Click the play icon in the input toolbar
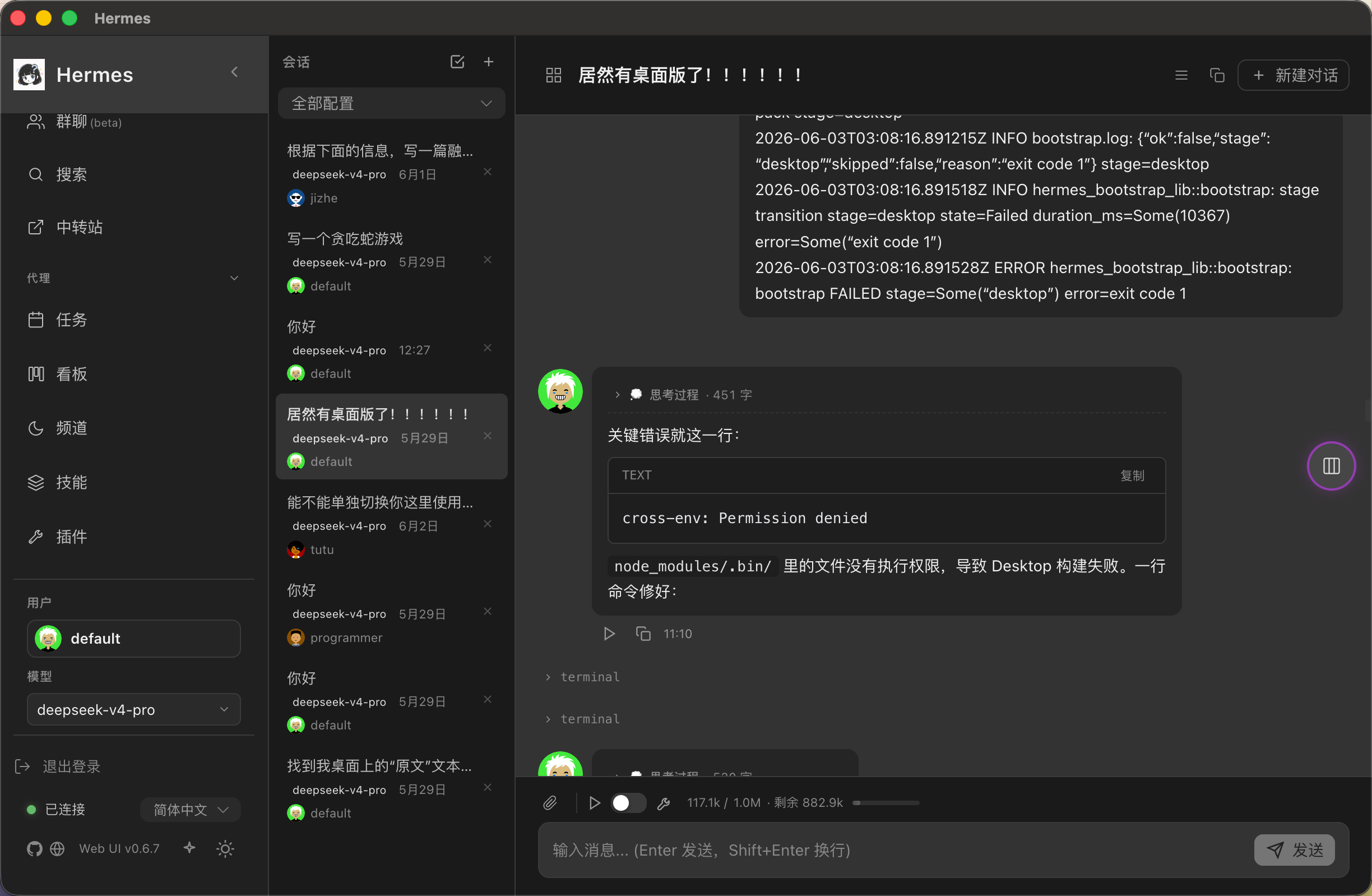1372x896 pixels. coord(594,802)
